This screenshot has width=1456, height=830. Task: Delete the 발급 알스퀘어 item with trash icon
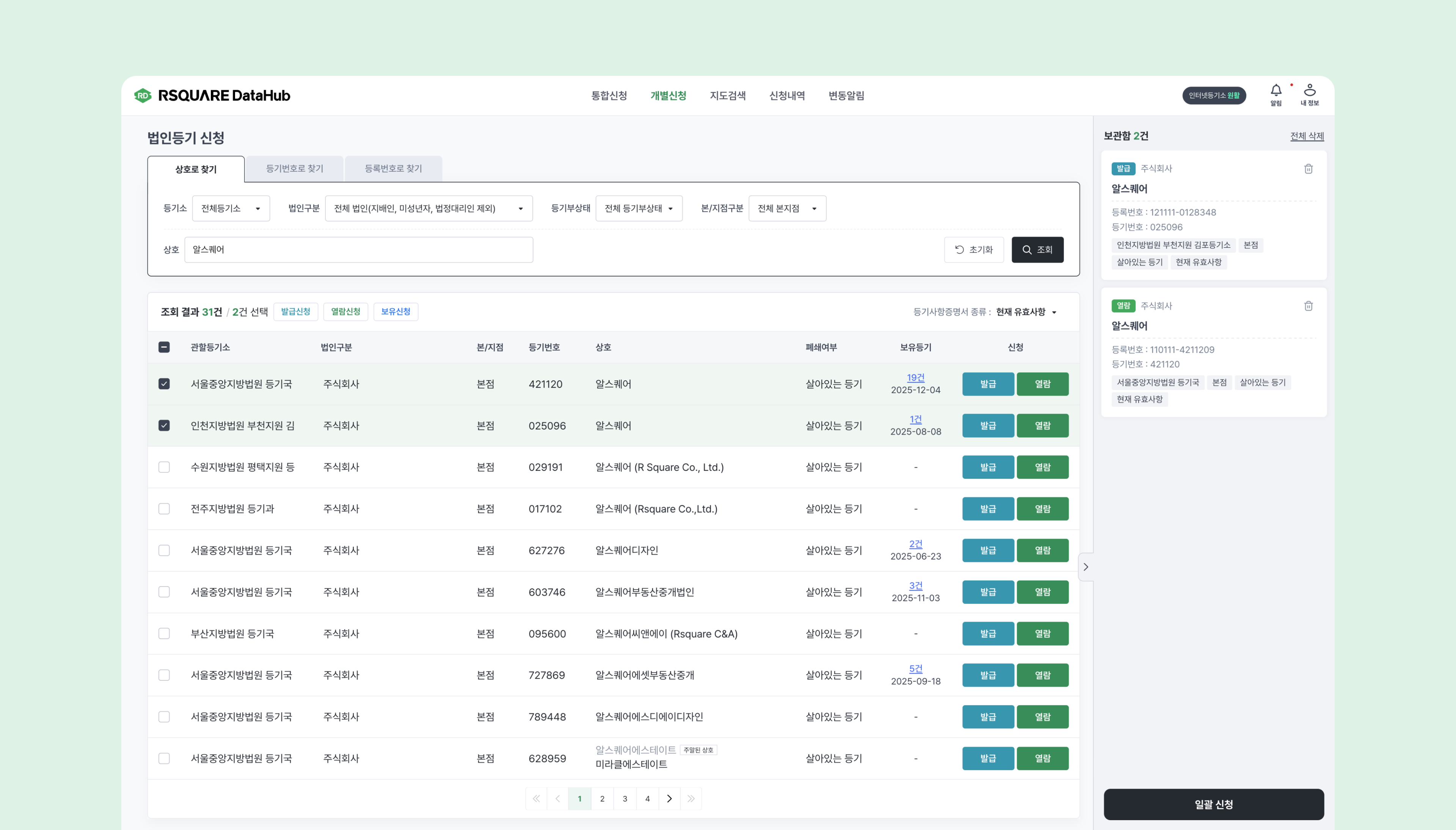[x=1308, y=169]
